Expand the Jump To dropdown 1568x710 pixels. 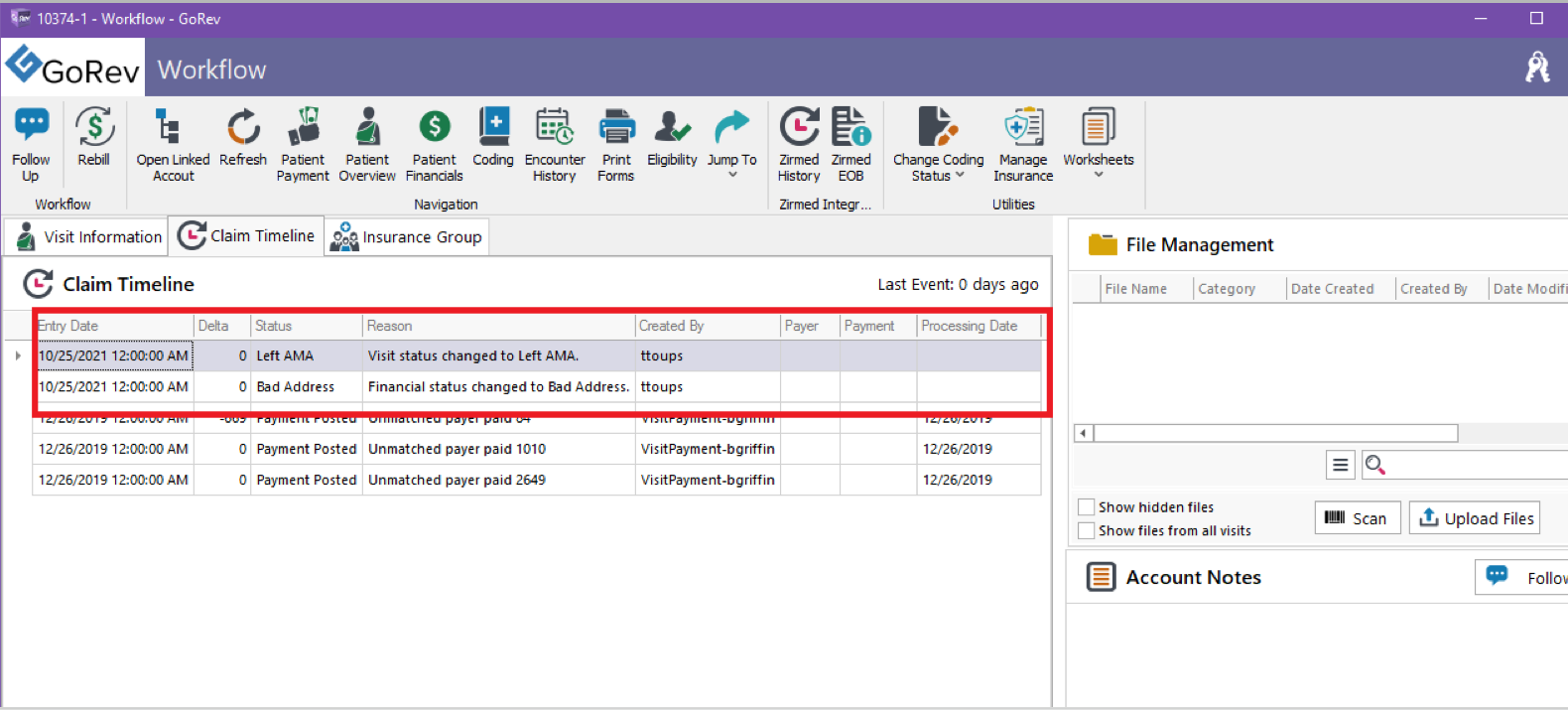[x=732, y=144]
